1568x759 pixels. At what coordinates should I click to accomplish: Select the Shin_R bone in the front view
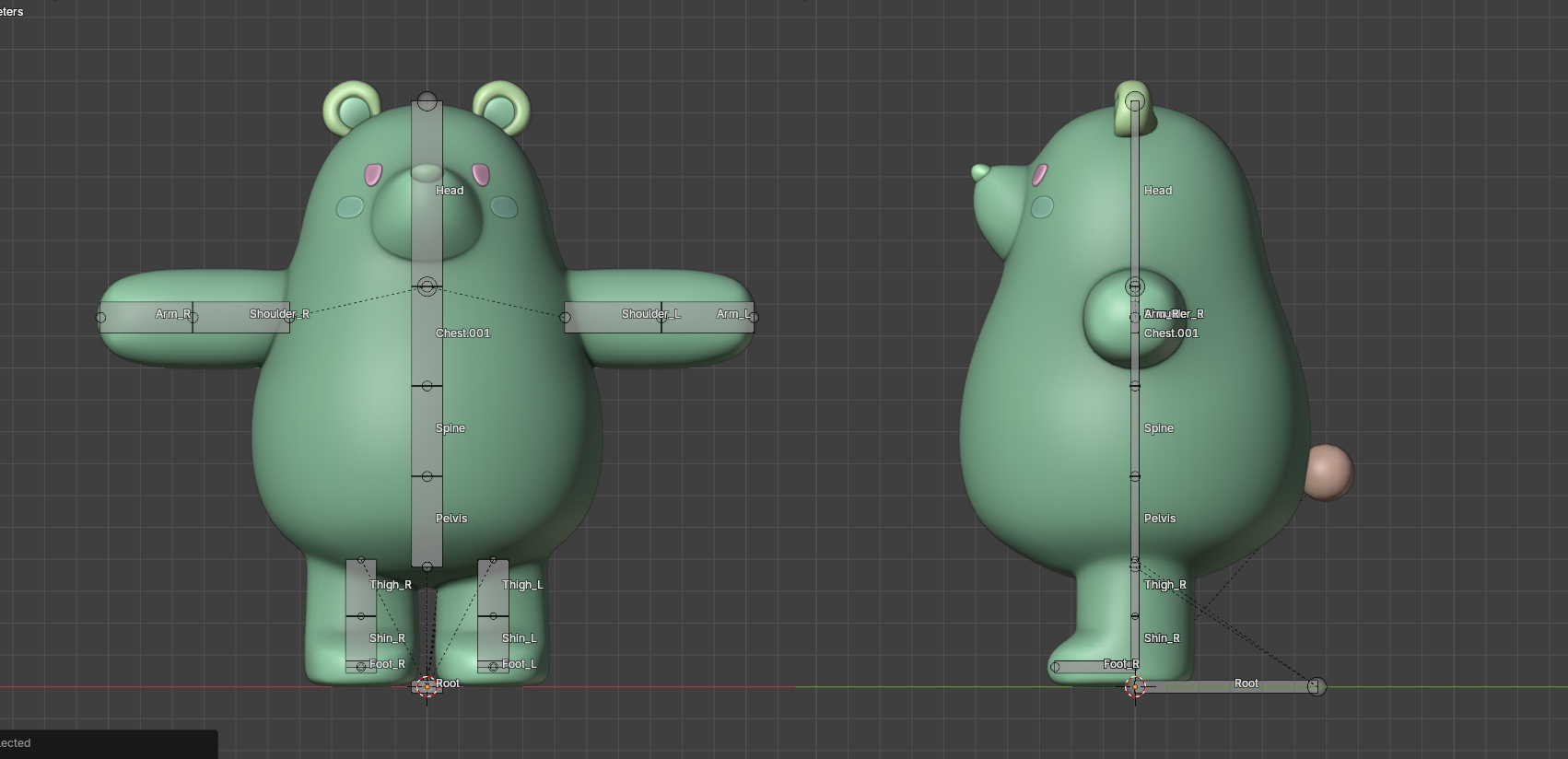click(360, 639)
